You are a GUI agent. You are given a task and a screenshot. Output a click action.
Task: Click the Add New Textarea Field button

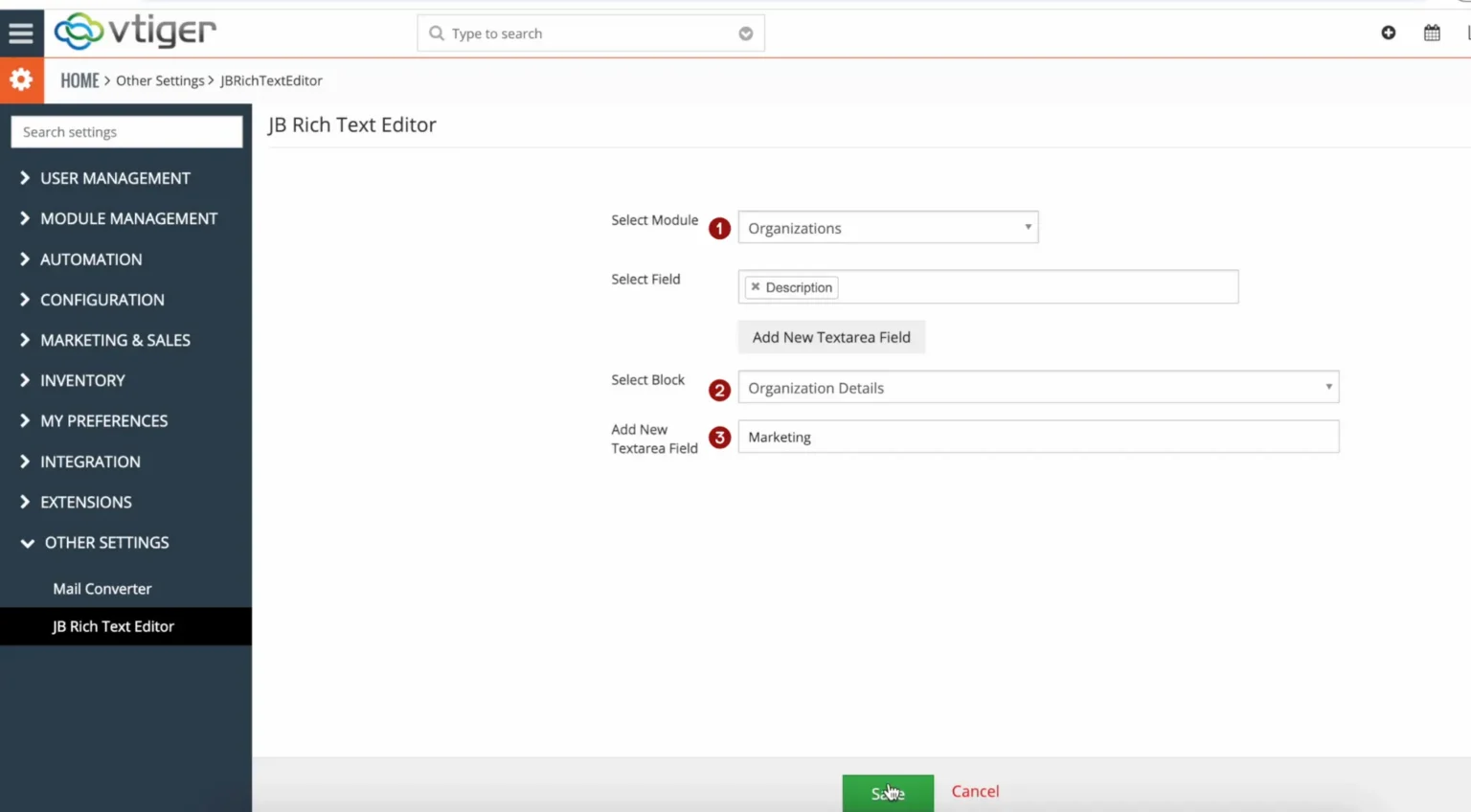click(830, 336)
